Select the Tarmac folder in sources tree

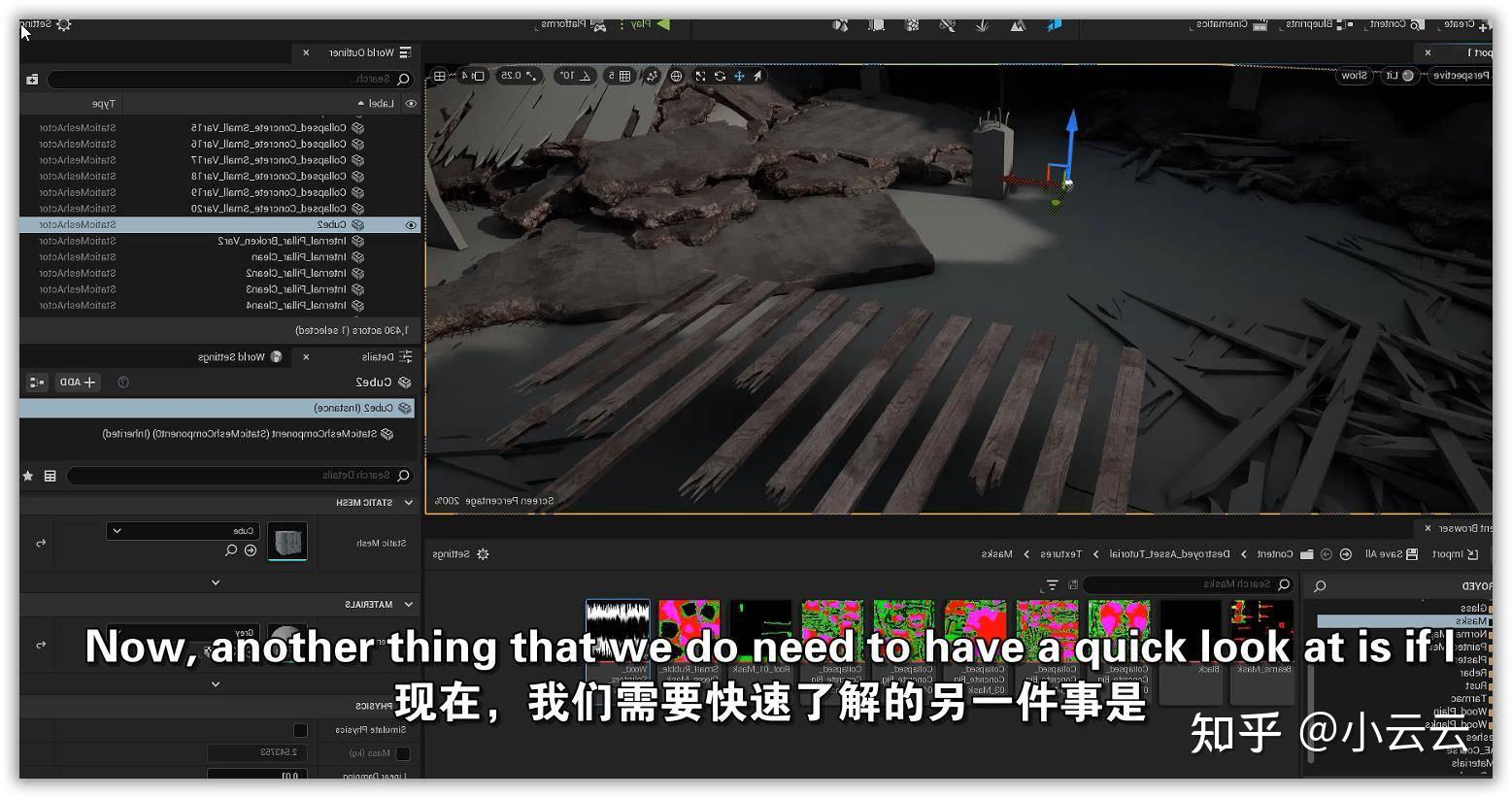click(1469, 699)
